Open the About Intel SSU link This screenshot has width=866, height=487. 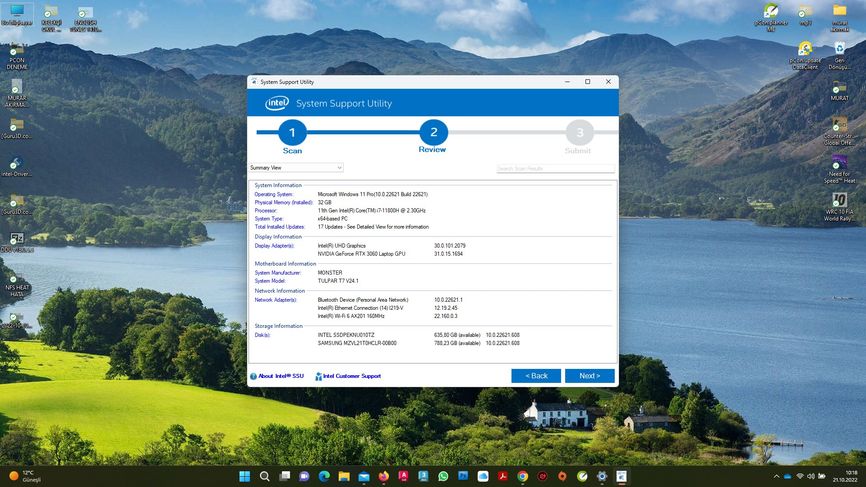click(277, 376)
